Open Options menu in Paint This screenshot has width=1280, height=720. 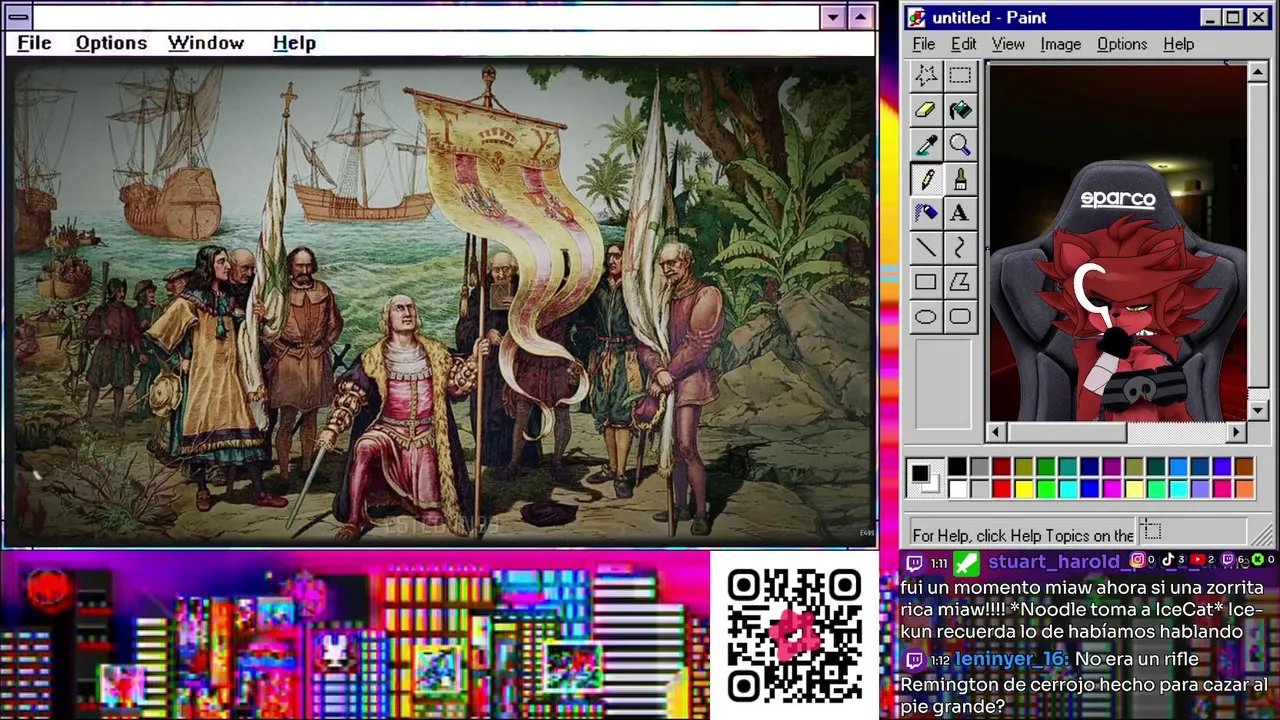1122,44
